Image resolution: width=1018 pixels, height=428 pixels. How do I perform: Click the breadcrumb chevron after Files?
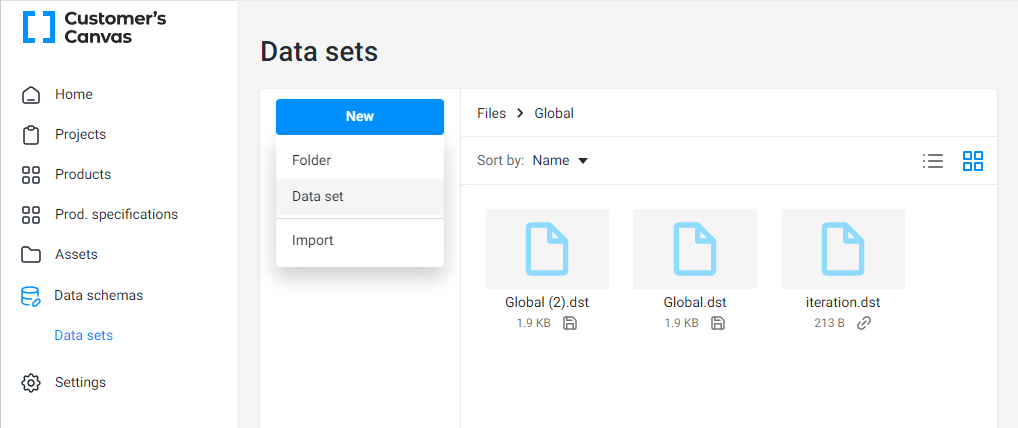coord(520,114)
